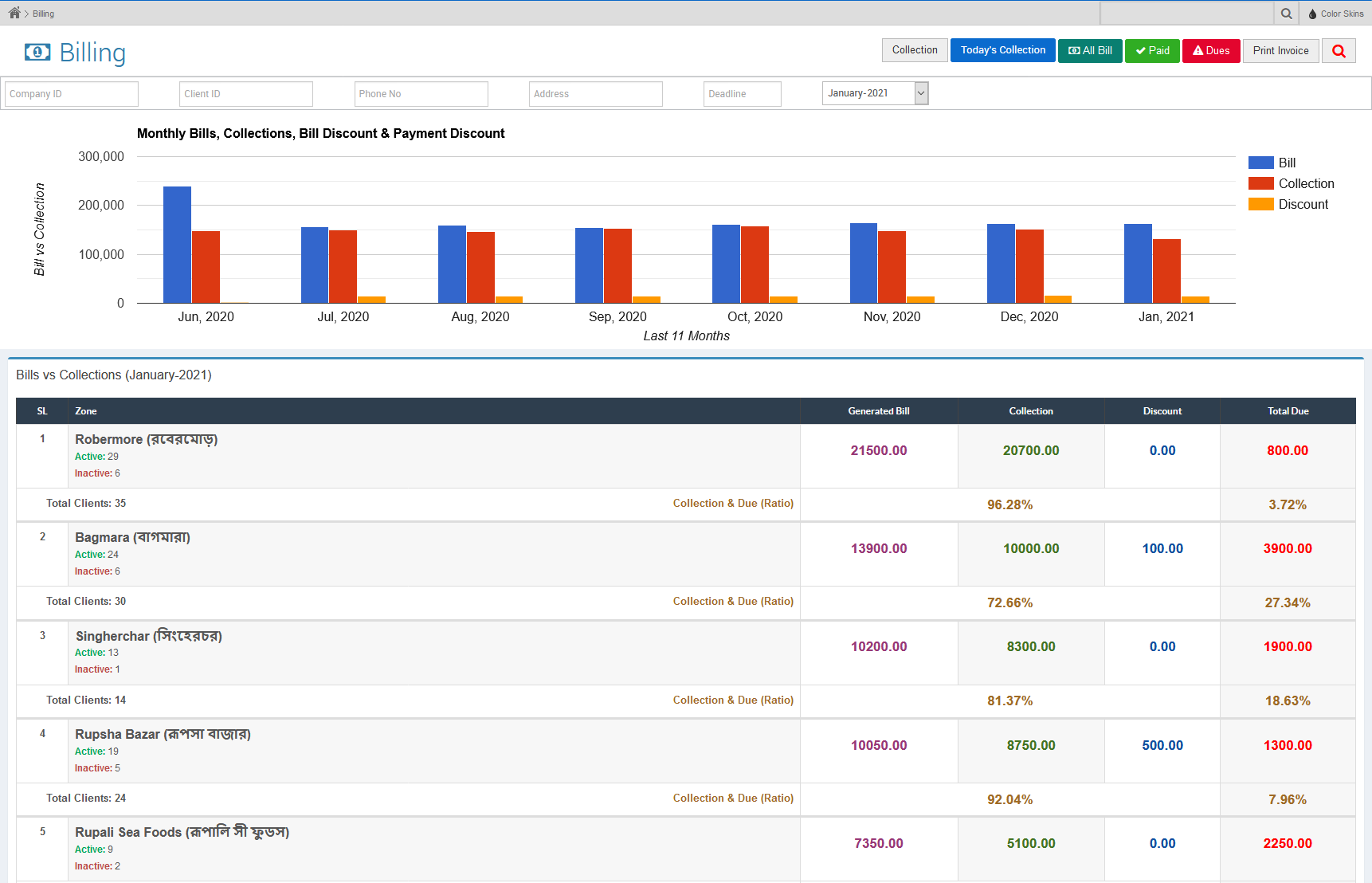
Task: Click the Billing breadcrumb item
Action: (44, 14)
